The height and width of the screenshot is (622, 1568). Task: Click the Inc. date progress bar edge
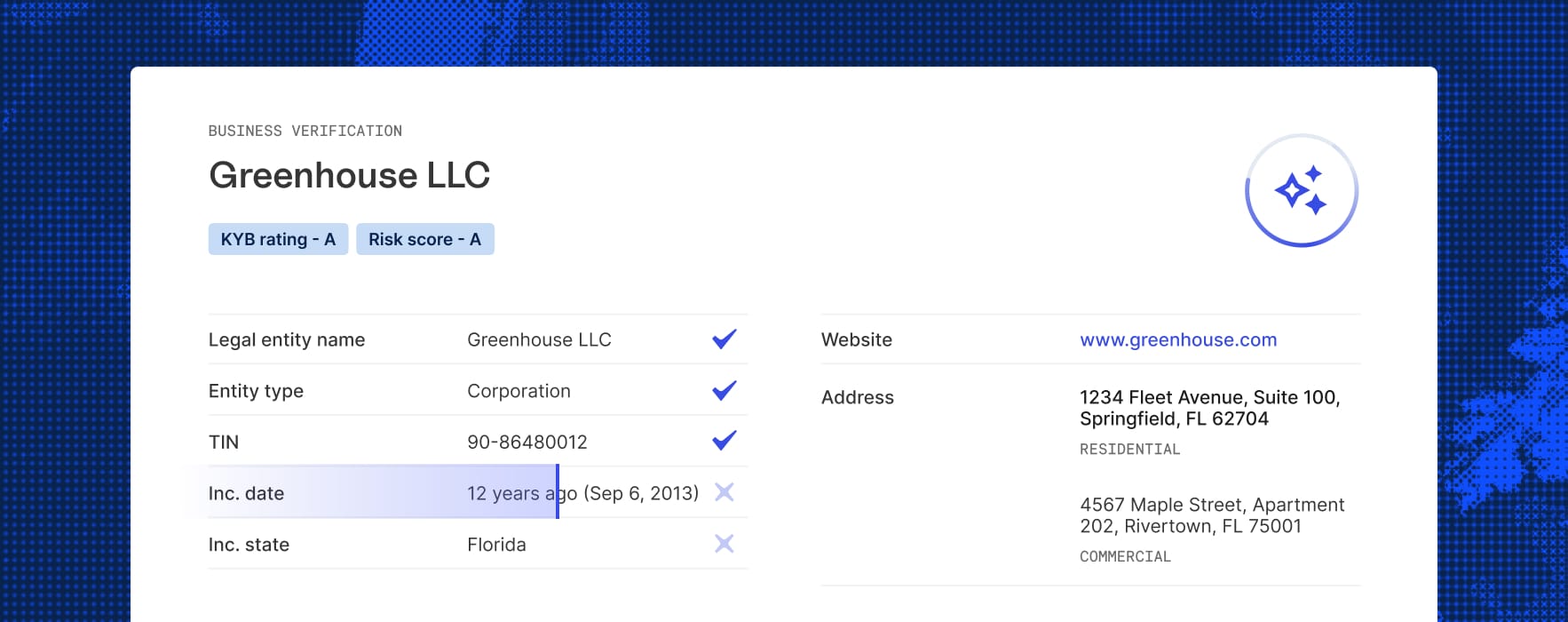pyautogui.click(x=557, y=491)
